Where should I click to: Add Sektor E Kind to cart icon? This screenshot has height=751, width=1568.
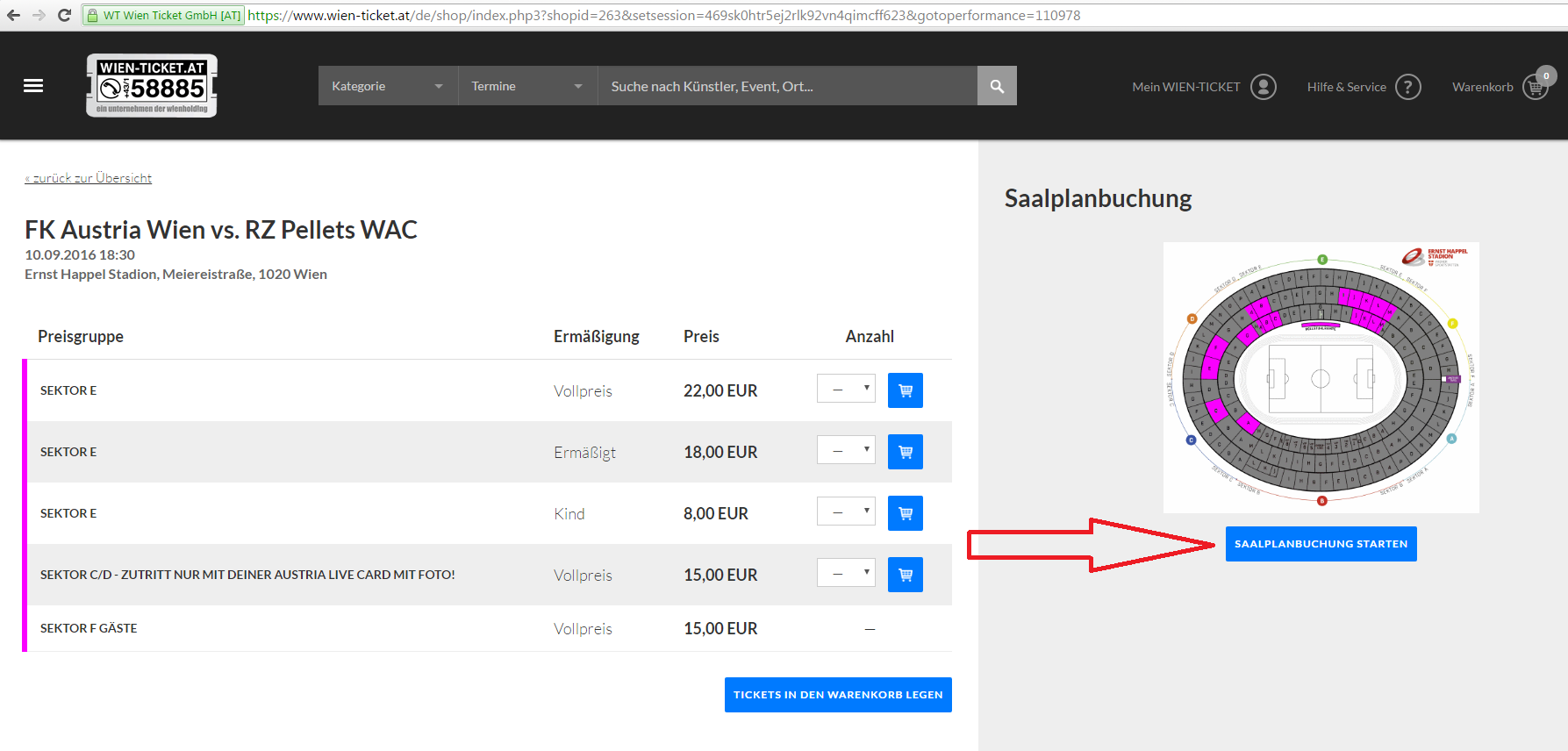[x=906, y=513]
